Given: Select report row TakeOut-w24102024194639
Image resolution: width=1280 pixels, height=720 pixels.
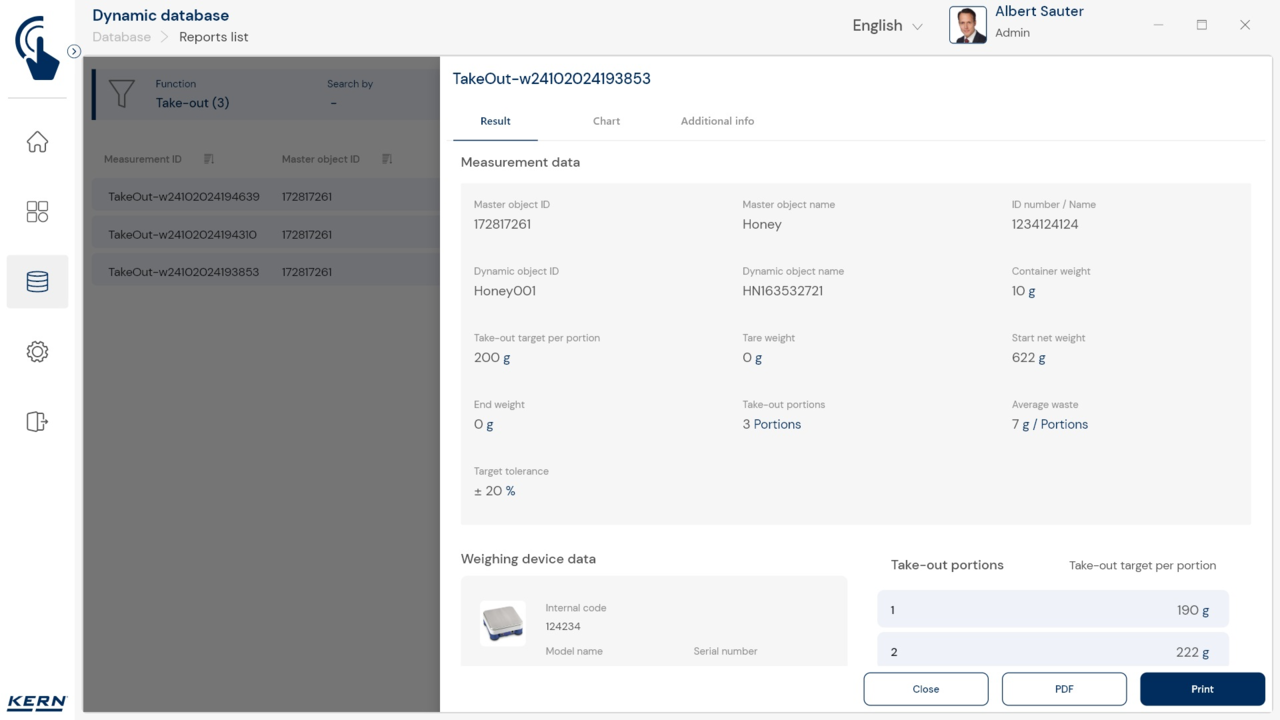Looking at the screenshot, I should point(184,197).
